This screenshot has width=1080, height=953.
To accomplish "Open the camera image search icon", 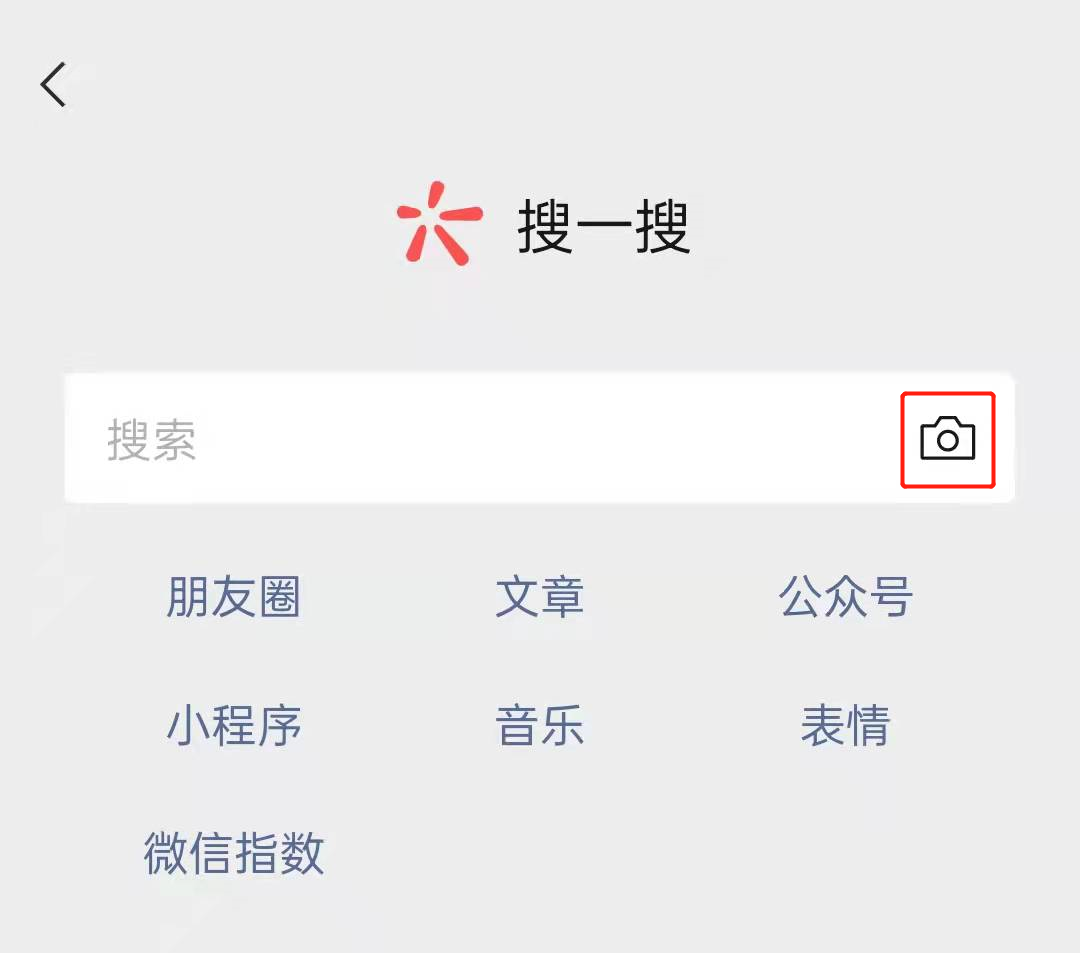I will [948, 439].
